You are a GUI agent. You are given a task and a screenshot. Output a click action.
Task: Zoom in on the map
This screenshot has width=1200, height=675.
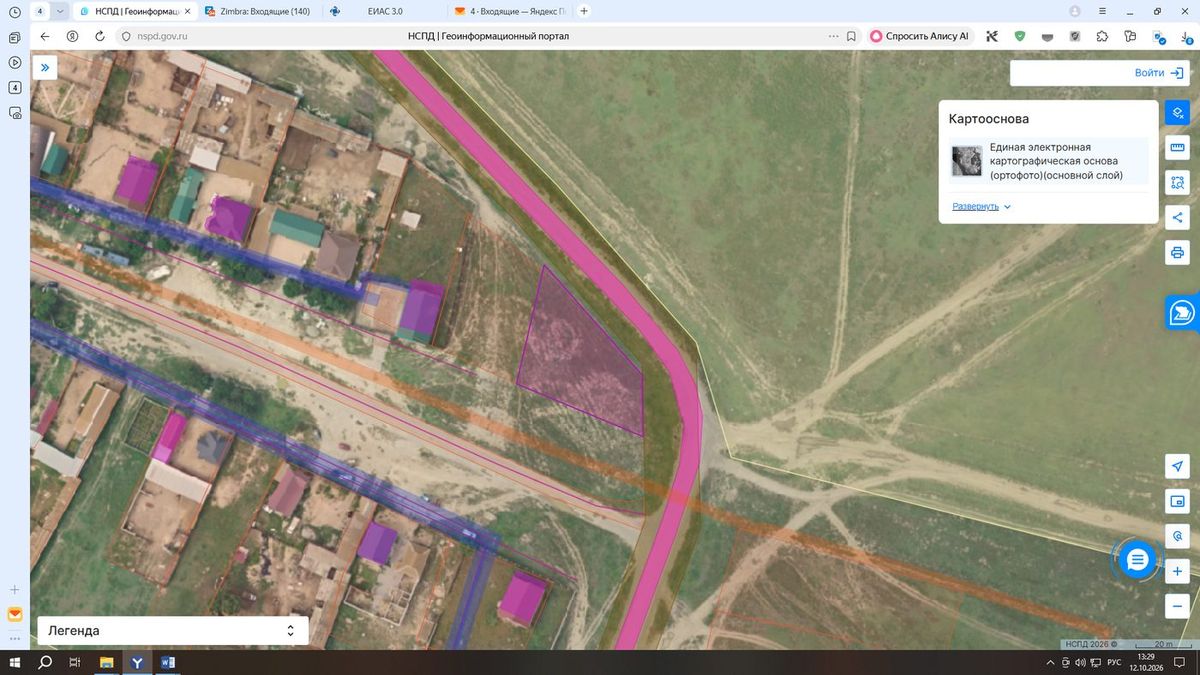1177,572
